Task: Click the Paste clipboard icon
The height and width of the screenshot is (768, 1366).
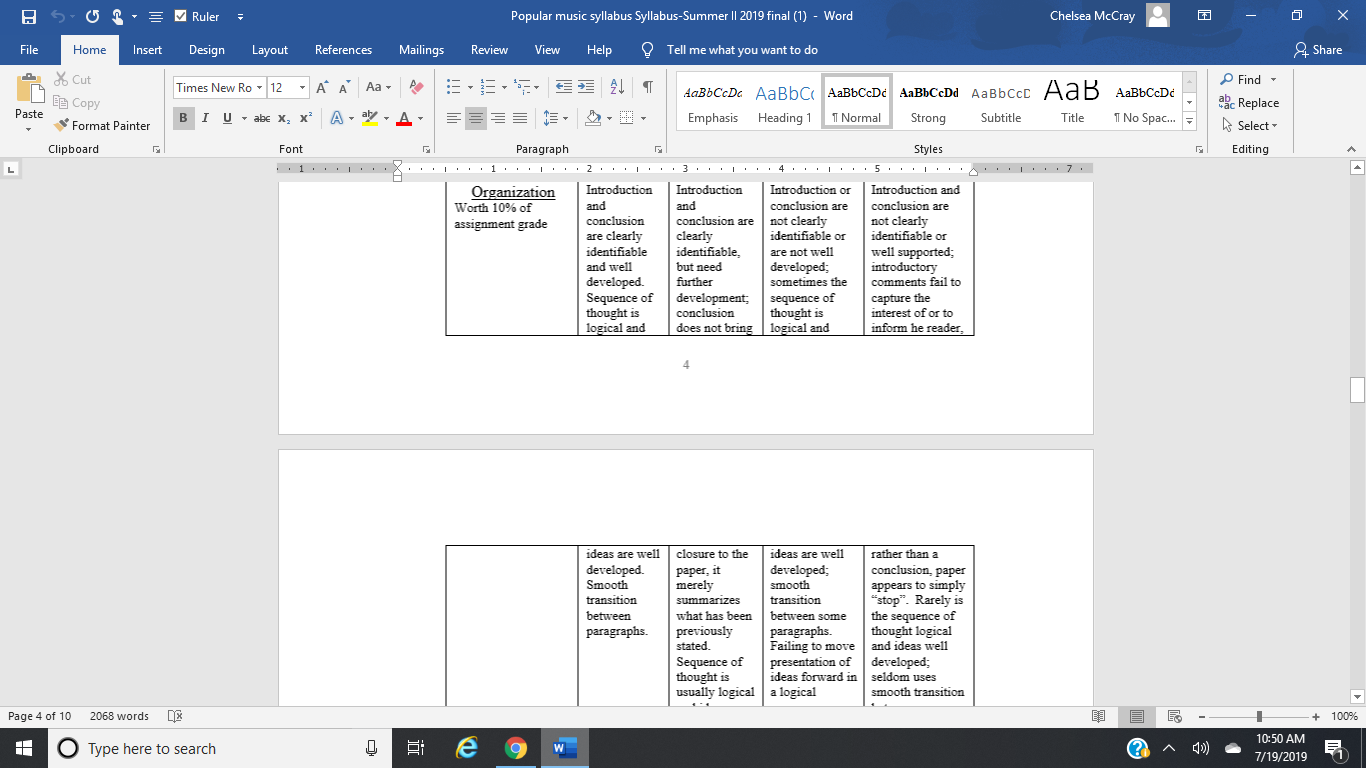Action: click(x=29, y=88)
